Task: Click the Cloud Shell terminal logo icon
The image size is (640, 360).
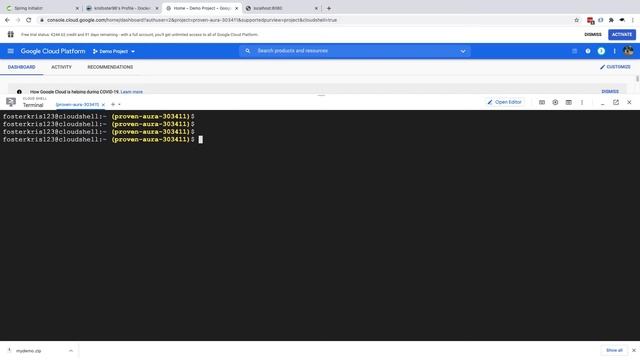Action: [11, 102]
